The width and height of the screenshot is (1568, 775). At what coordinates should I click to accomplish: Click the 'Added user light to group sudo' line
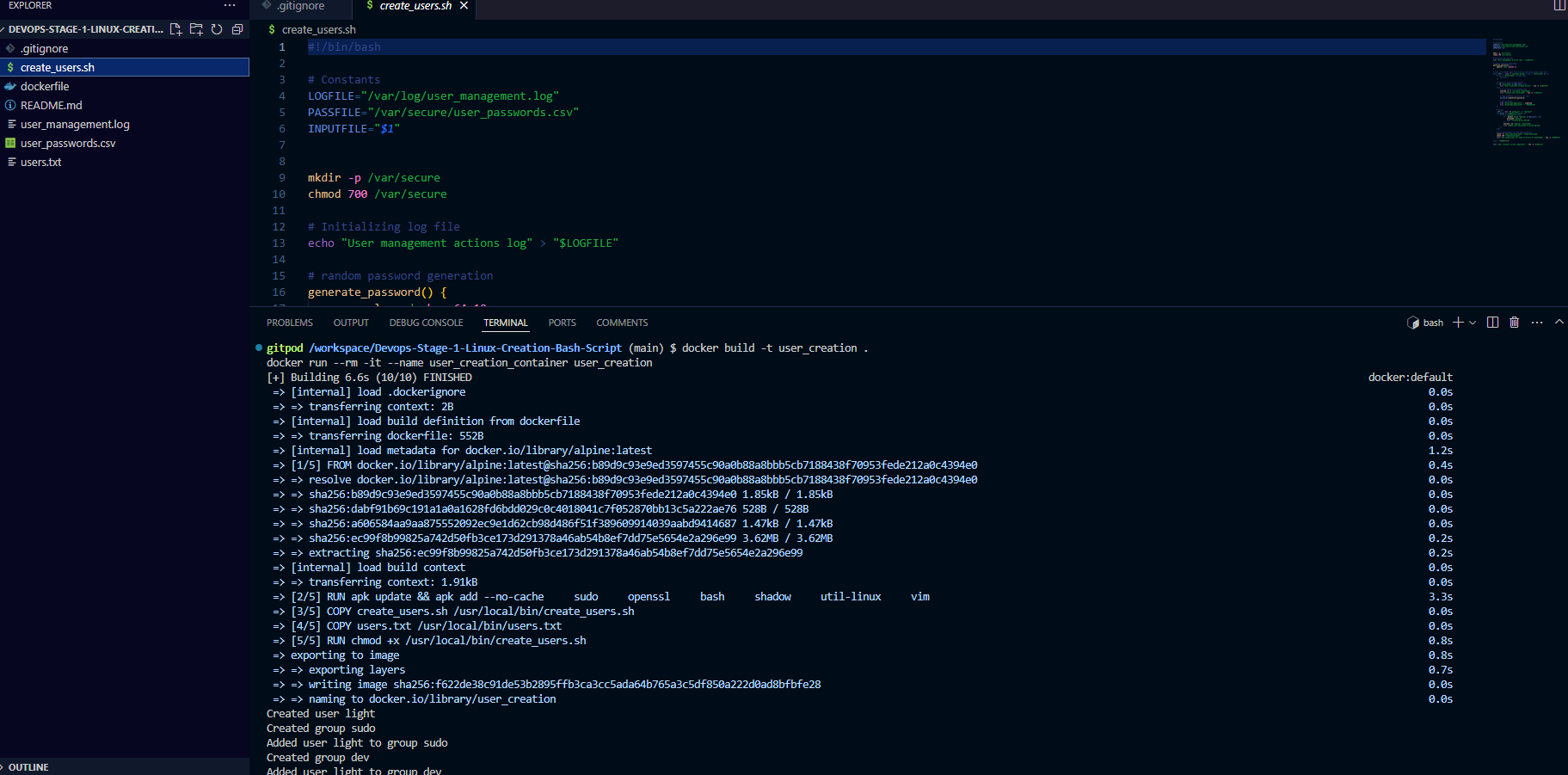357,742
